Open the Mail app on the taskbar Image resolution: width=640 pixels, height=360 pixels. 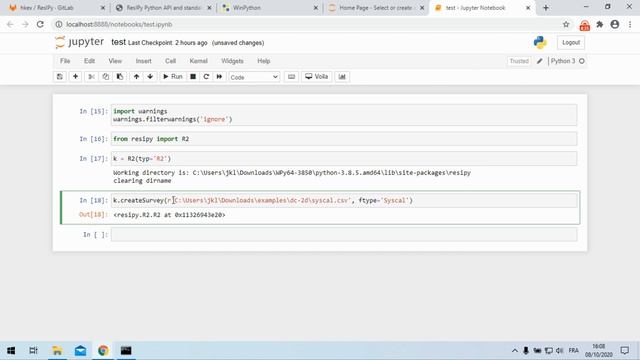tap(80, 350)
